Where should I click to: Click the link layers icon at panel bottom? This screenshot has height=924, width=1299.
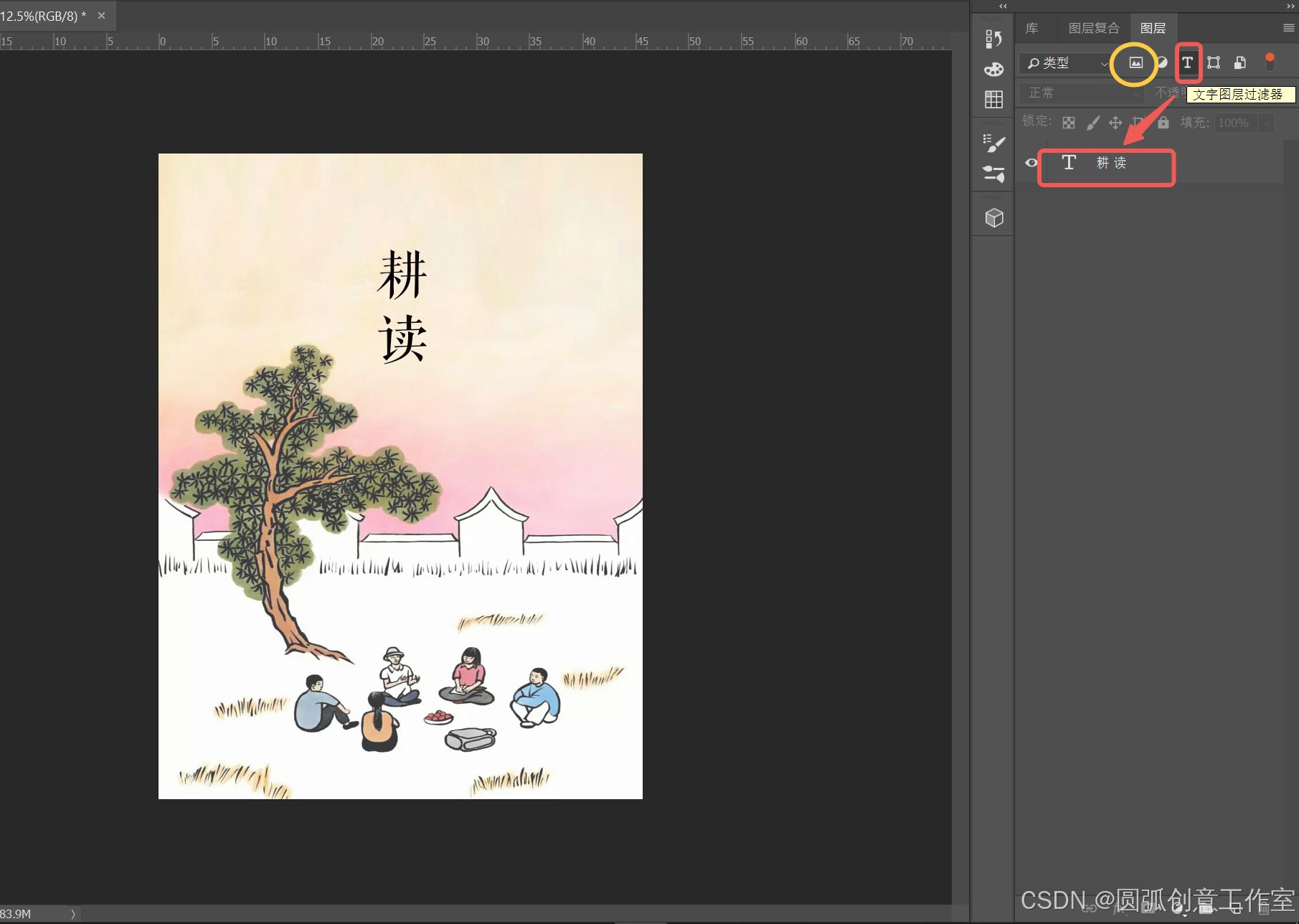1090,908
